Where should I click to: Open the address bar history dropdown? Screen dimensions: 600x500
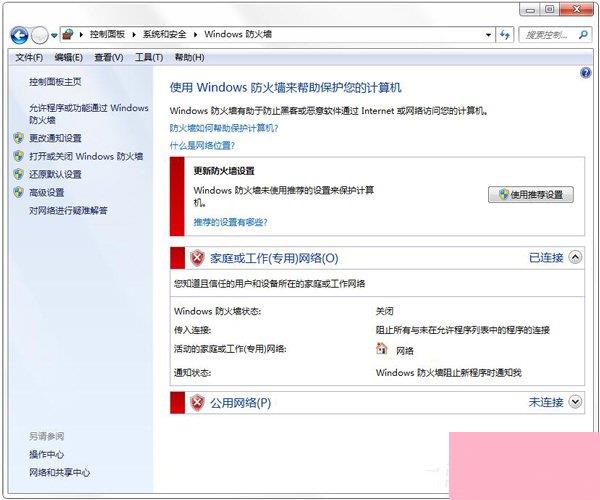point(488,35)
